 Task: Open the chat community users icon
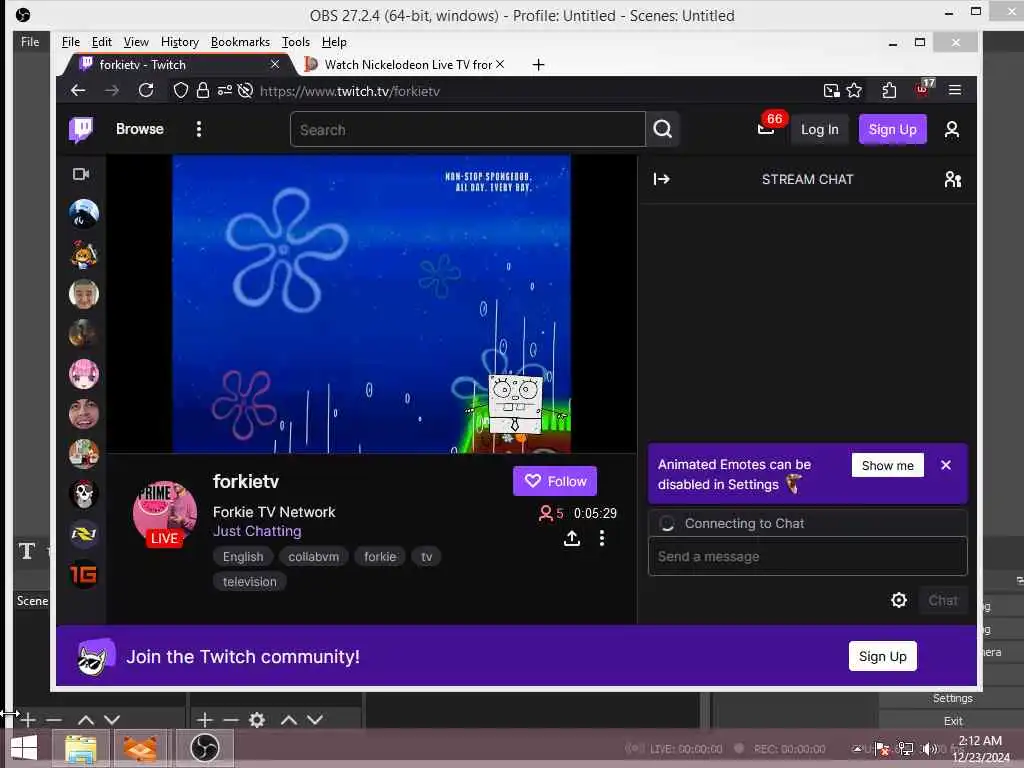[953, 179]
